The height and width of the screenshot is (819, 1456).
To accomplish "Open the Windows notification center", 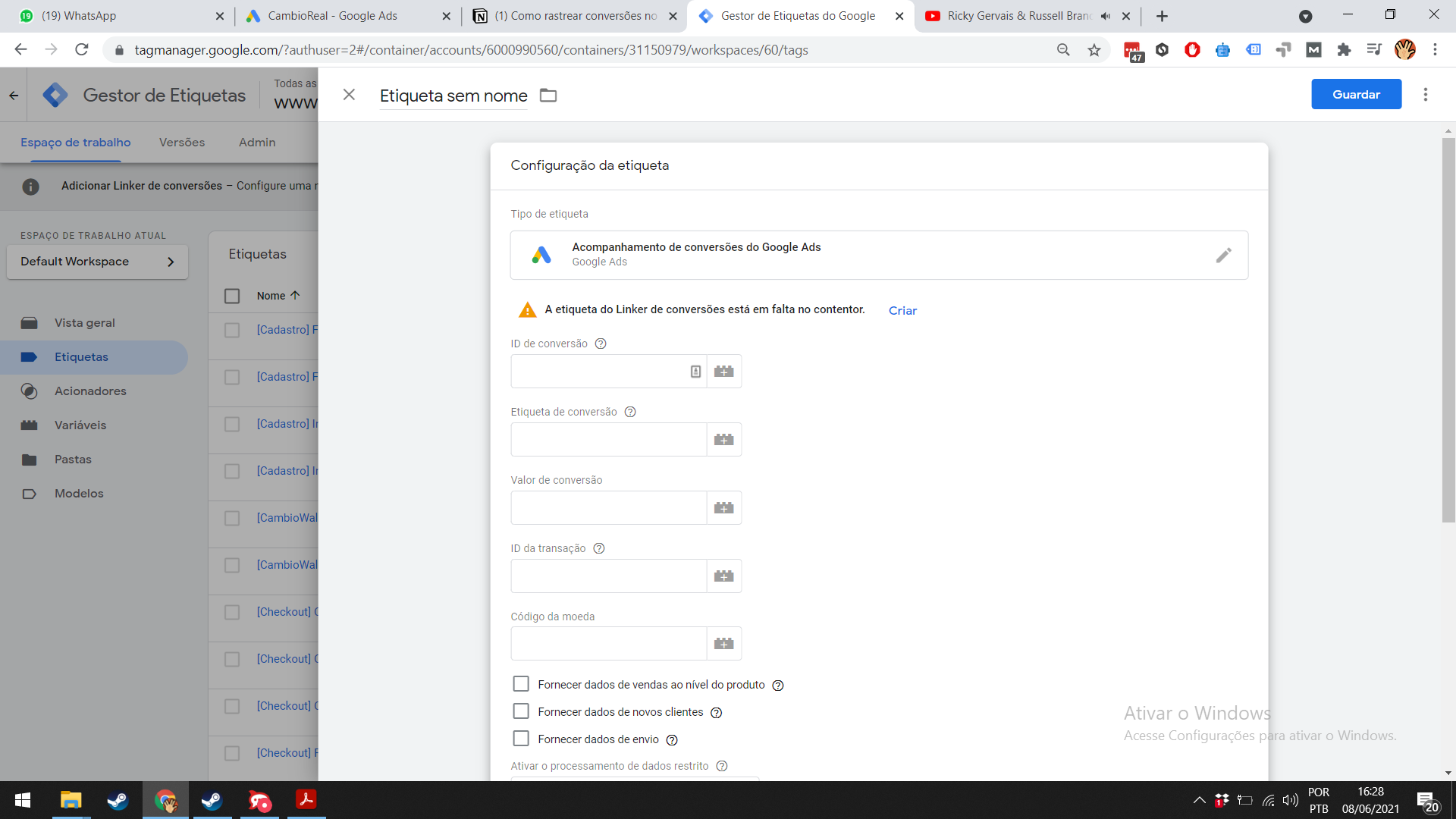I will coord(1427,802).
